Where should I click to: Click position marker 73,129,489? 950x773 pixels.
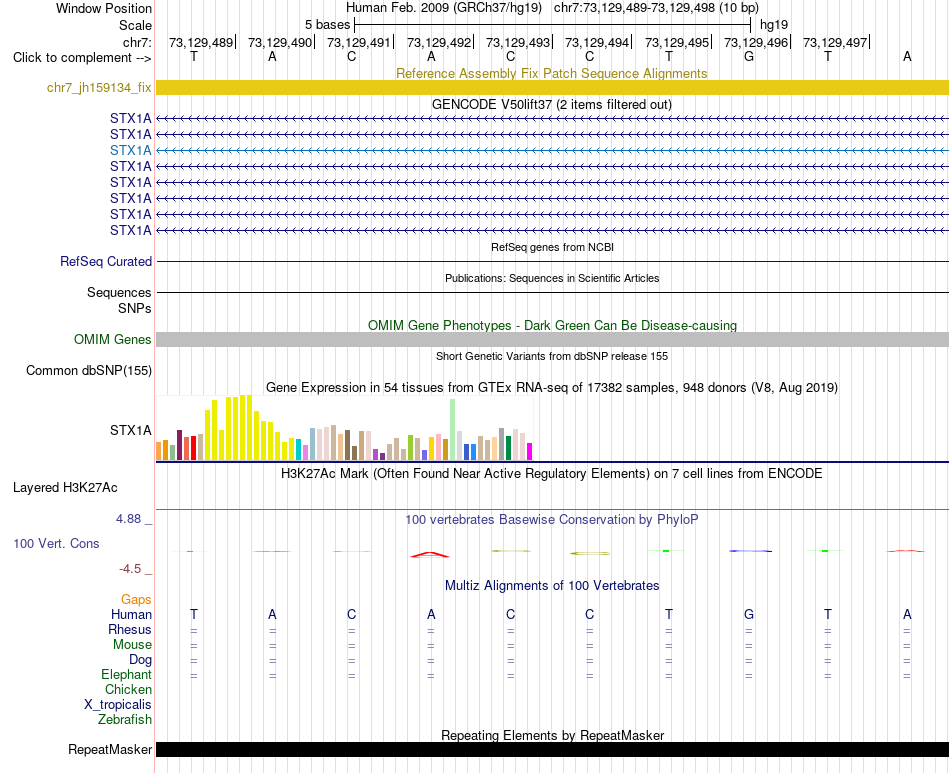(201, 42)
